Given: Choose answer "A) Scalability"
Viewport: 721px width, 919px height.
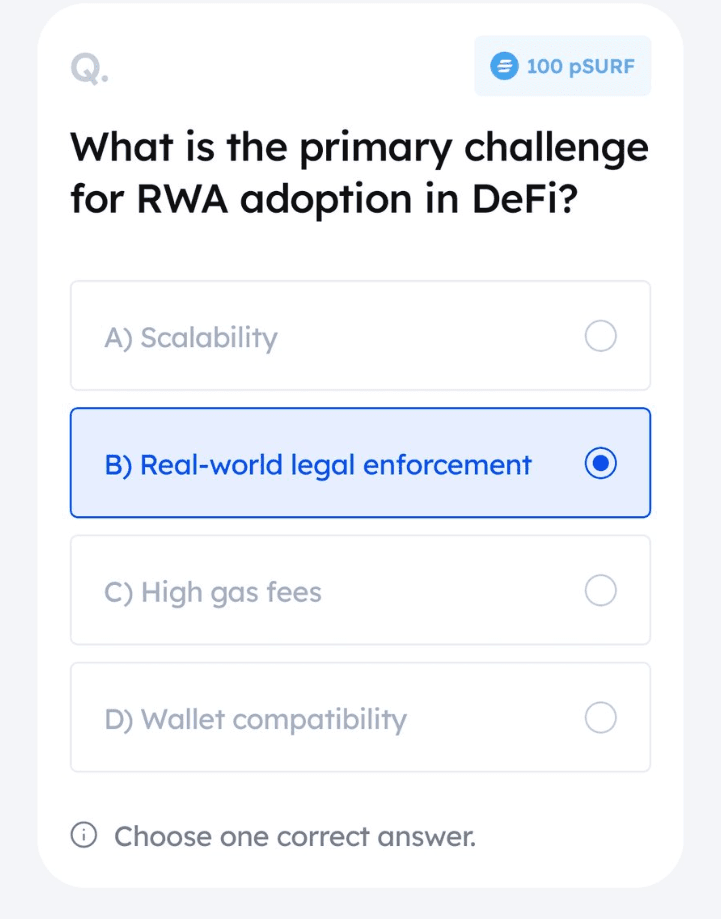Looking at the screenshot, I should point(359,336).
